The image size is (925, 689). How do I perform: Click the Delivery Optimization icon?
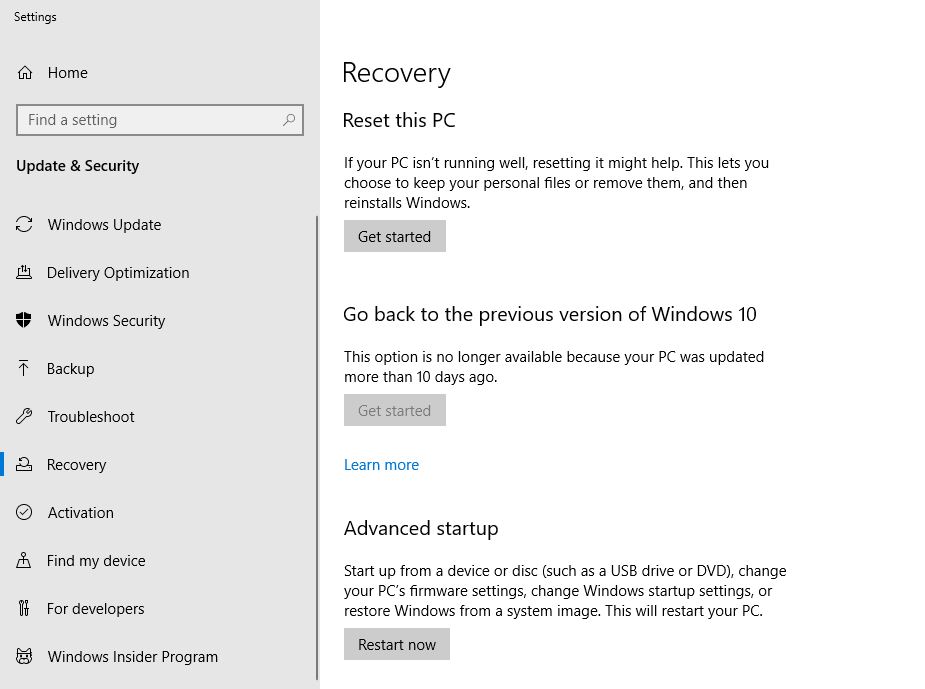(x=24, y=272)
